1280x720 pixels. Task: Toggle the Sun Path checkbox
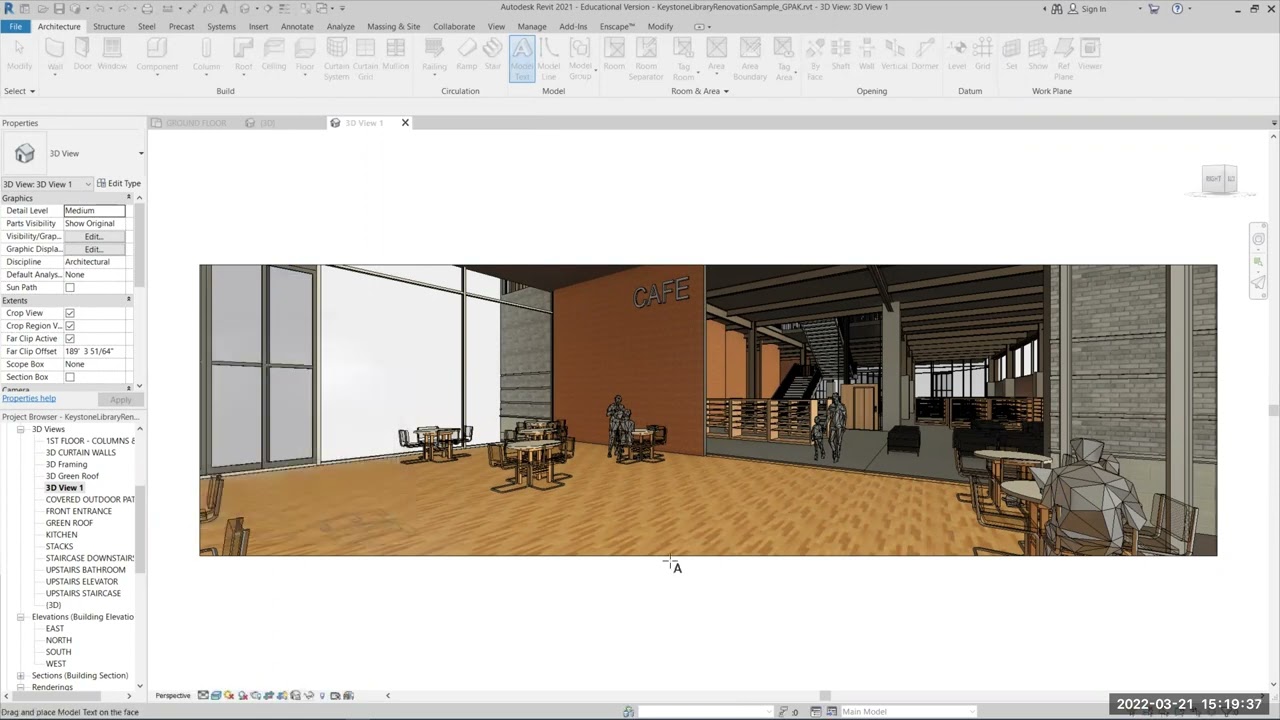[70, 288]
